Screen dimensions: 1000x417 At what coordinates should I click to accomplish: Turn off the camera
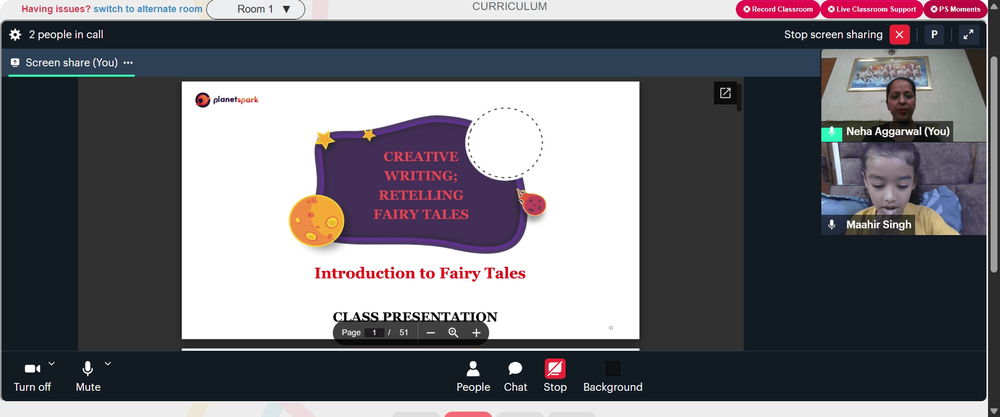[33, 377]
